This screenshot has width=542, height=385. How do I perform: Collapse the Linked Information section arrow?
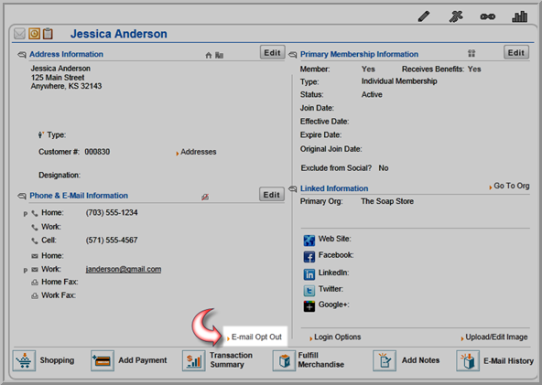pyautogui.click(x=293, y=189)
